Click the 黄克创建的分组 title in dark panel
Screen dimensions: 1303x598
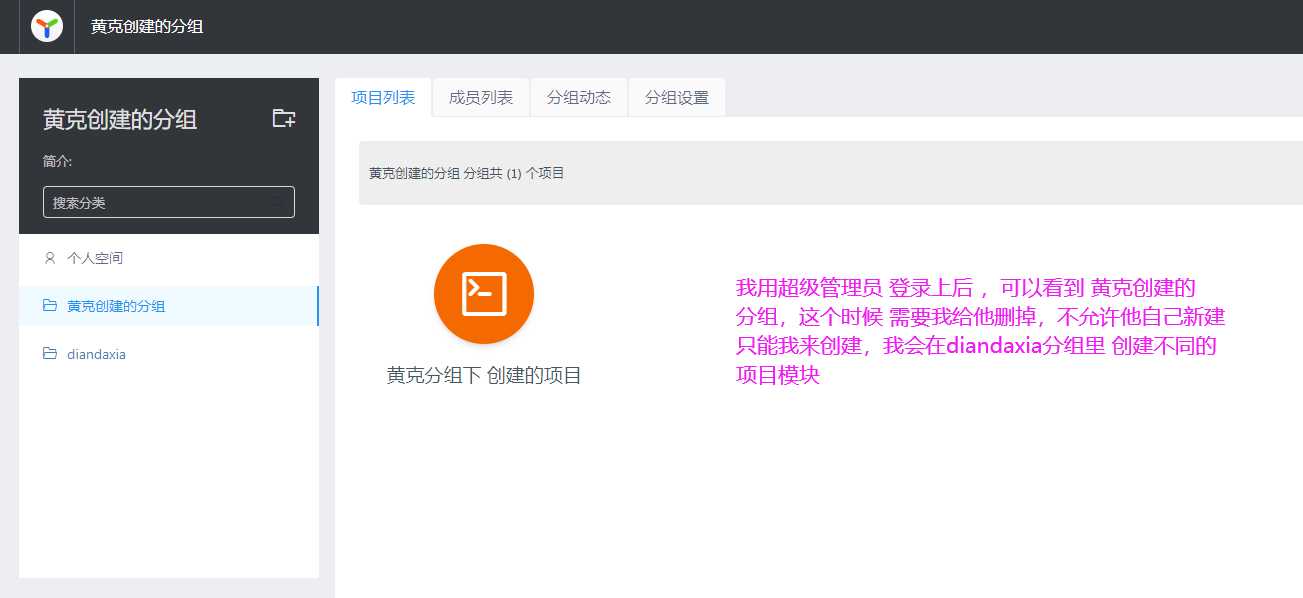[120, 120]
